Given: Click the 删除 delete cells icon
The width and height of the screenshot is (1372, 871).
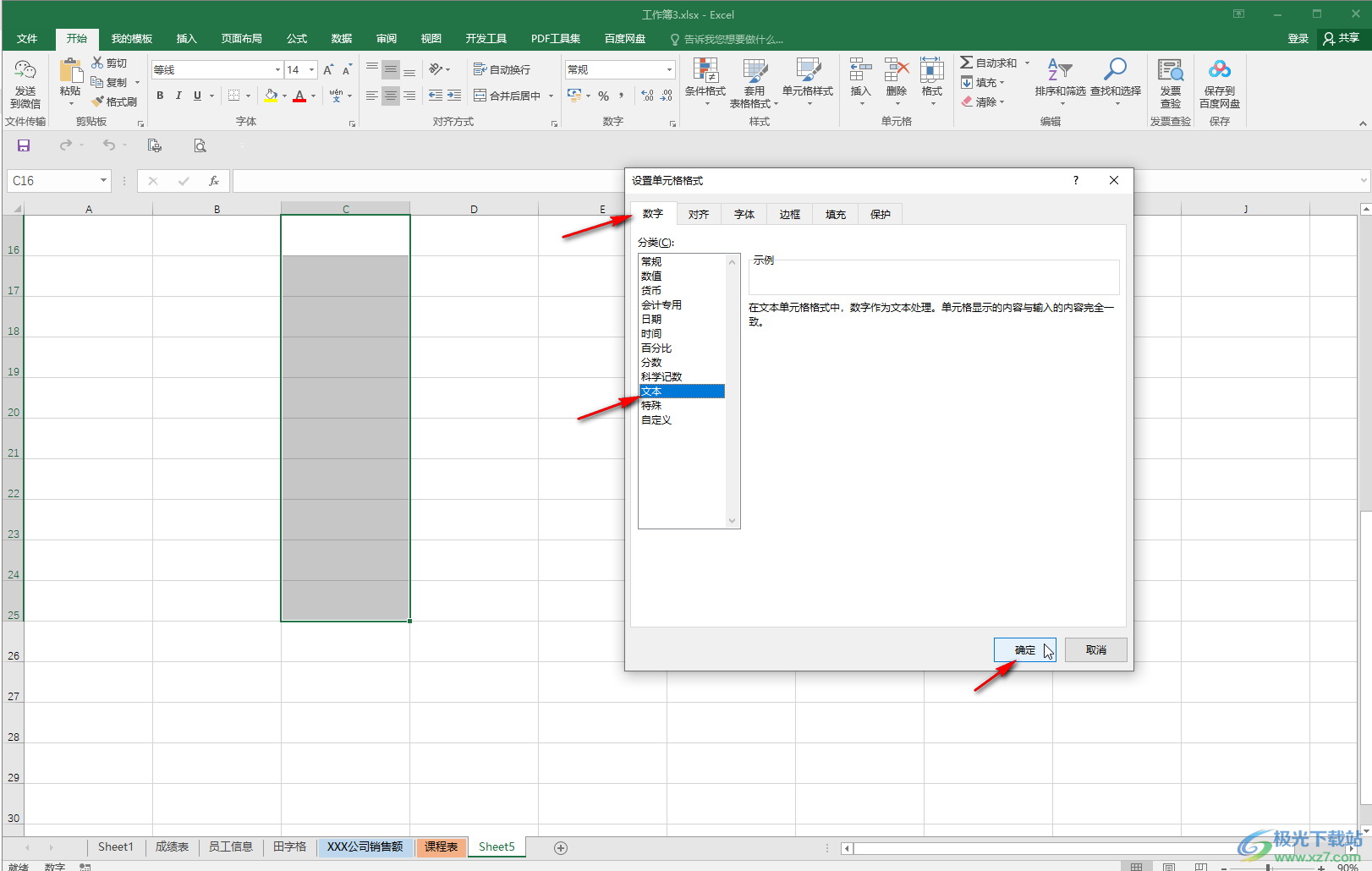Looking at the screenshot, I should [896, 69].
